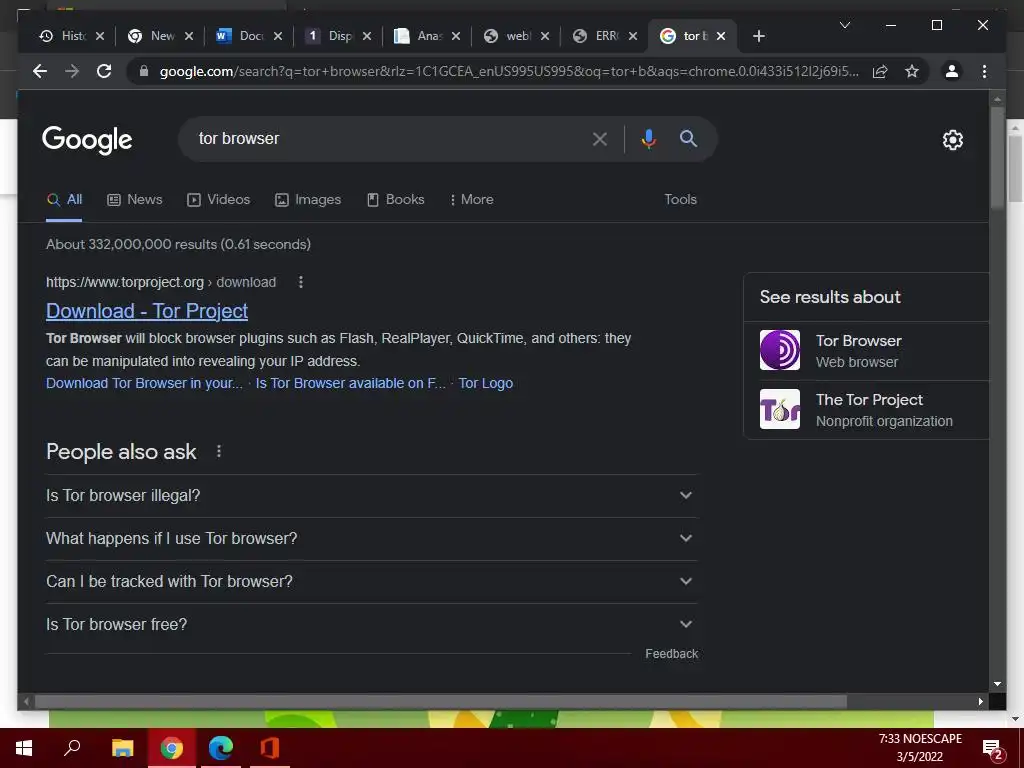Image resolution: width=1024 pixels, height=768 pixels.
Task: Click the horizontal scrollbar right arrow
Action: click(980, 701)
